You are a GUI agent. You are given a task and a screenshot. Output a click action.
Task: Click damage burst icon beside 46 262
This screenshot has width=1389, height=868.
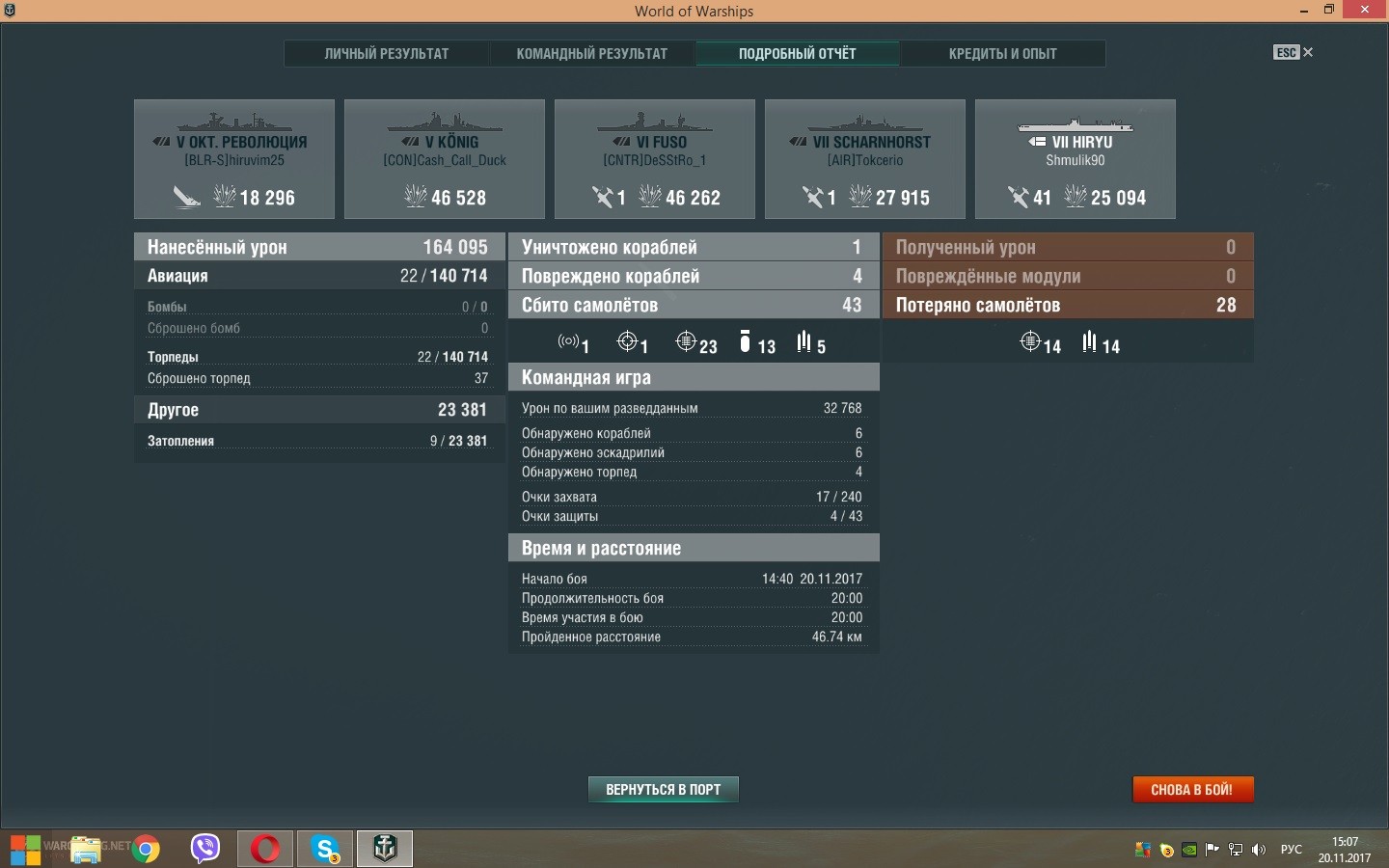(650, 197)
